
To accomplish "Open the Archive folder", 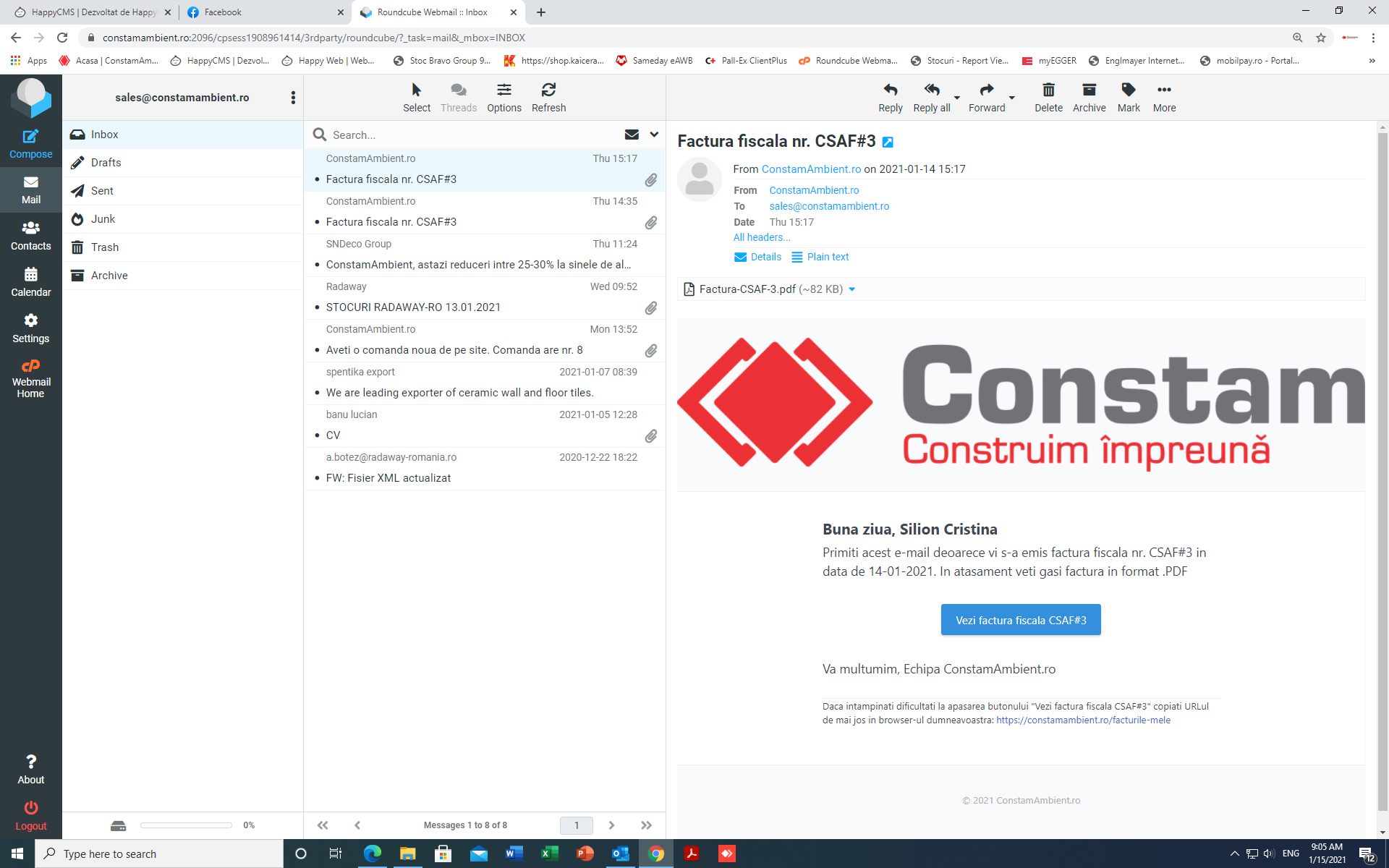I will pyautogui.click(x=182, y=276).
